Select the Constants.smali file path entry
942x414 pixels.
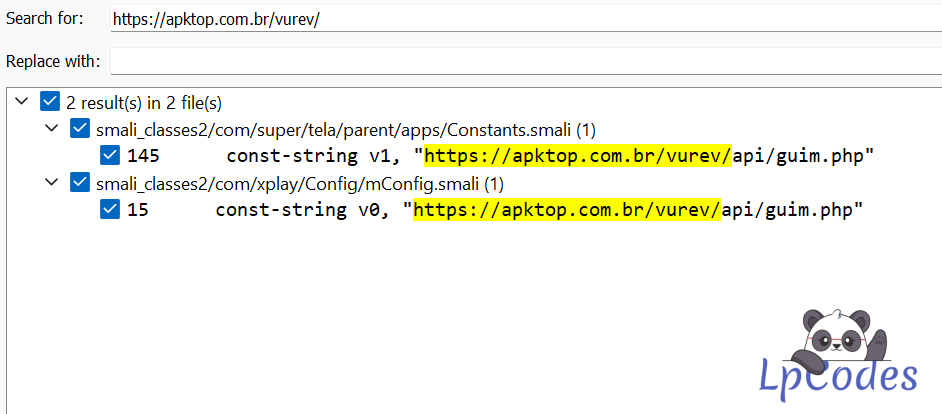pyautogui.click(x=345, y=129)
